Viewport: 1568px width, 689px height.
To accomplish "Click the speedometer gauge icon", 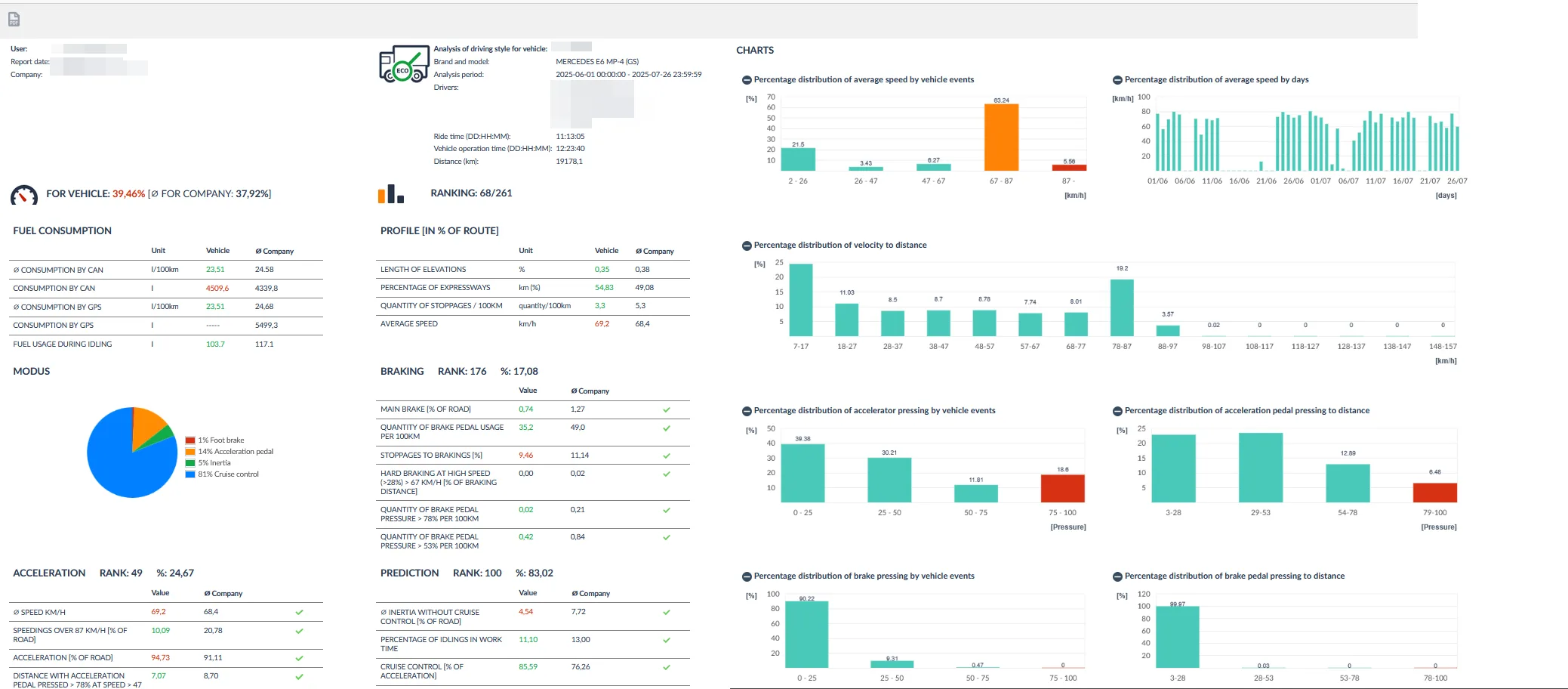I will pyautogui.click(x=24, y=195).
